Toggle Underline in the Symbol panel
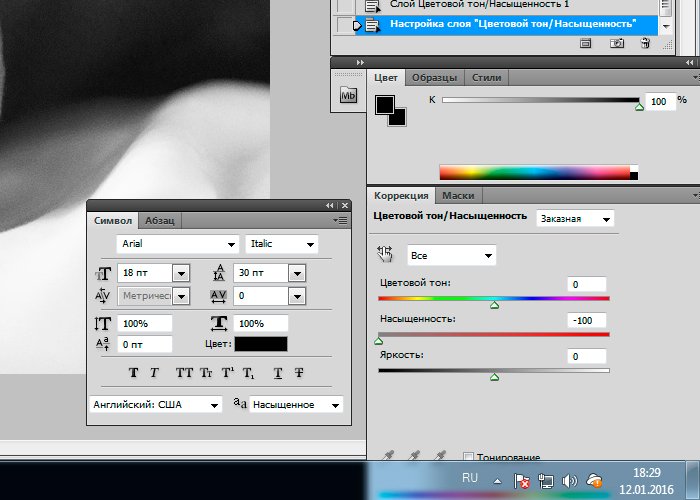700x500 pixels. pyautogui.click(x=277, y=373)
